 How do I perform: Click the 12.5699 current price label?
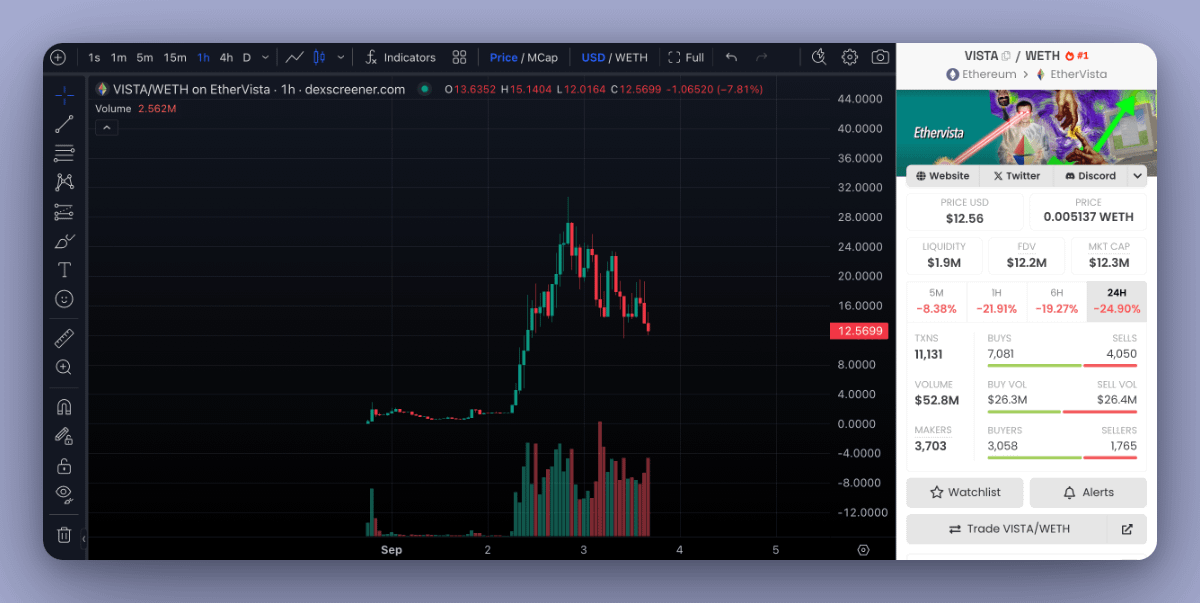[x=859, y=331]
